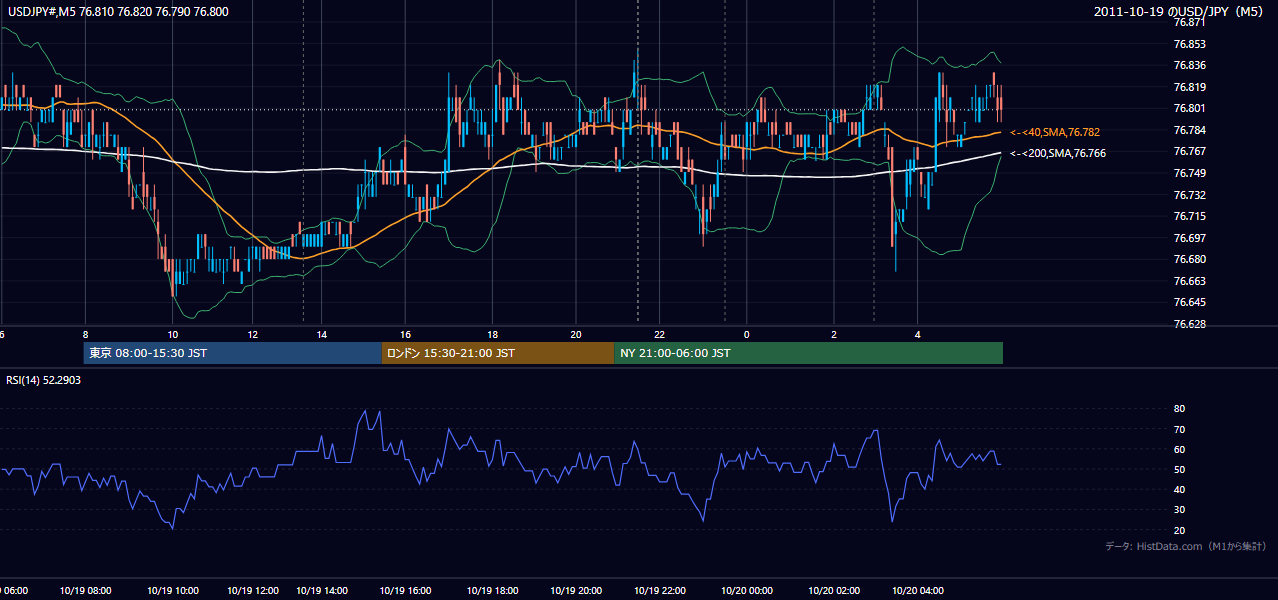Screen dimensions: 1278x600
Task: Click the RSI(14) 52.2903 indicator label
Action: [43, 380]
